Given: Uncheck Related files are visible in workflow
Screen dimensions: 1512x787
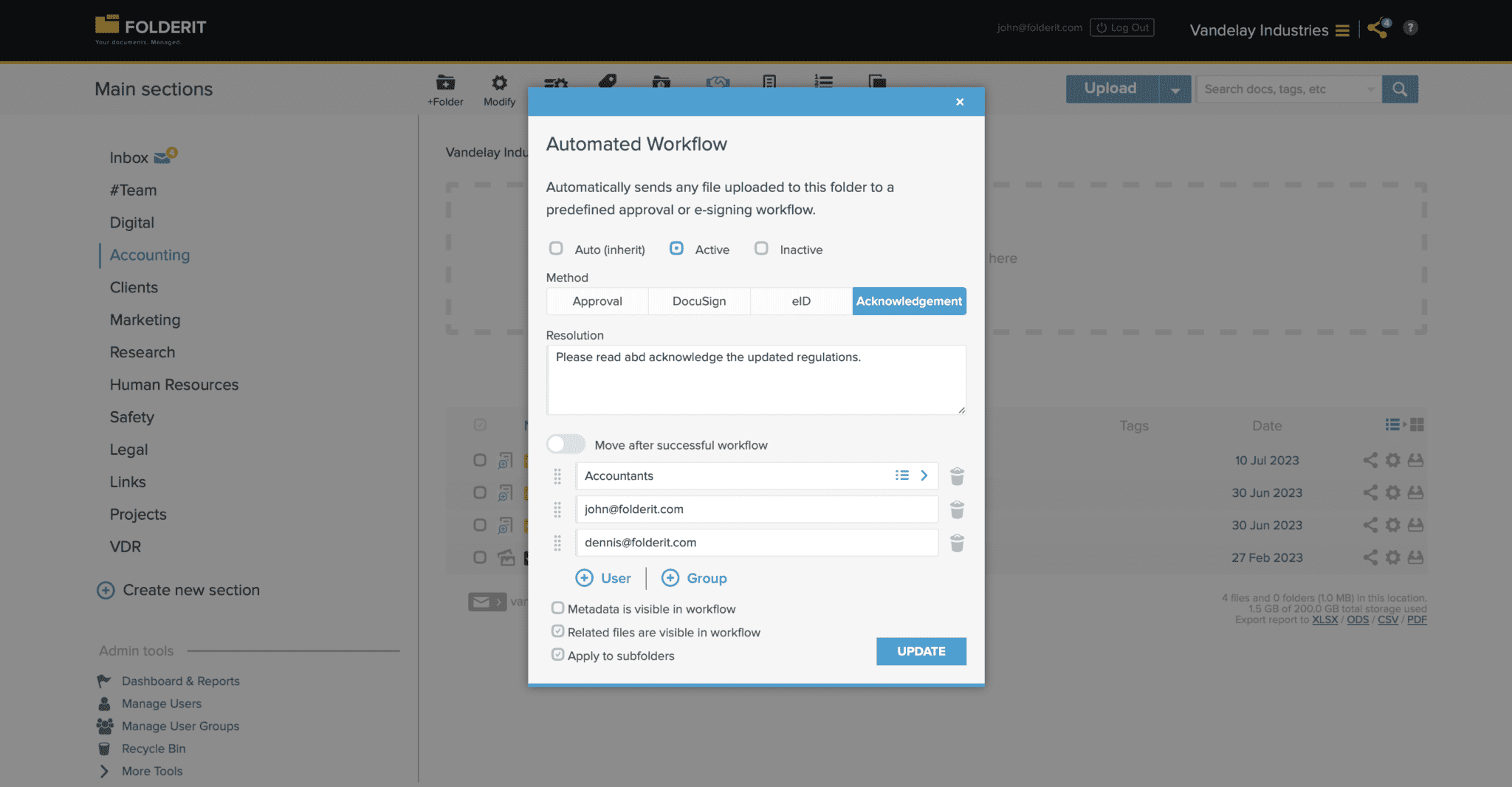Looking at the screenshot, I should tap(558, 632).
